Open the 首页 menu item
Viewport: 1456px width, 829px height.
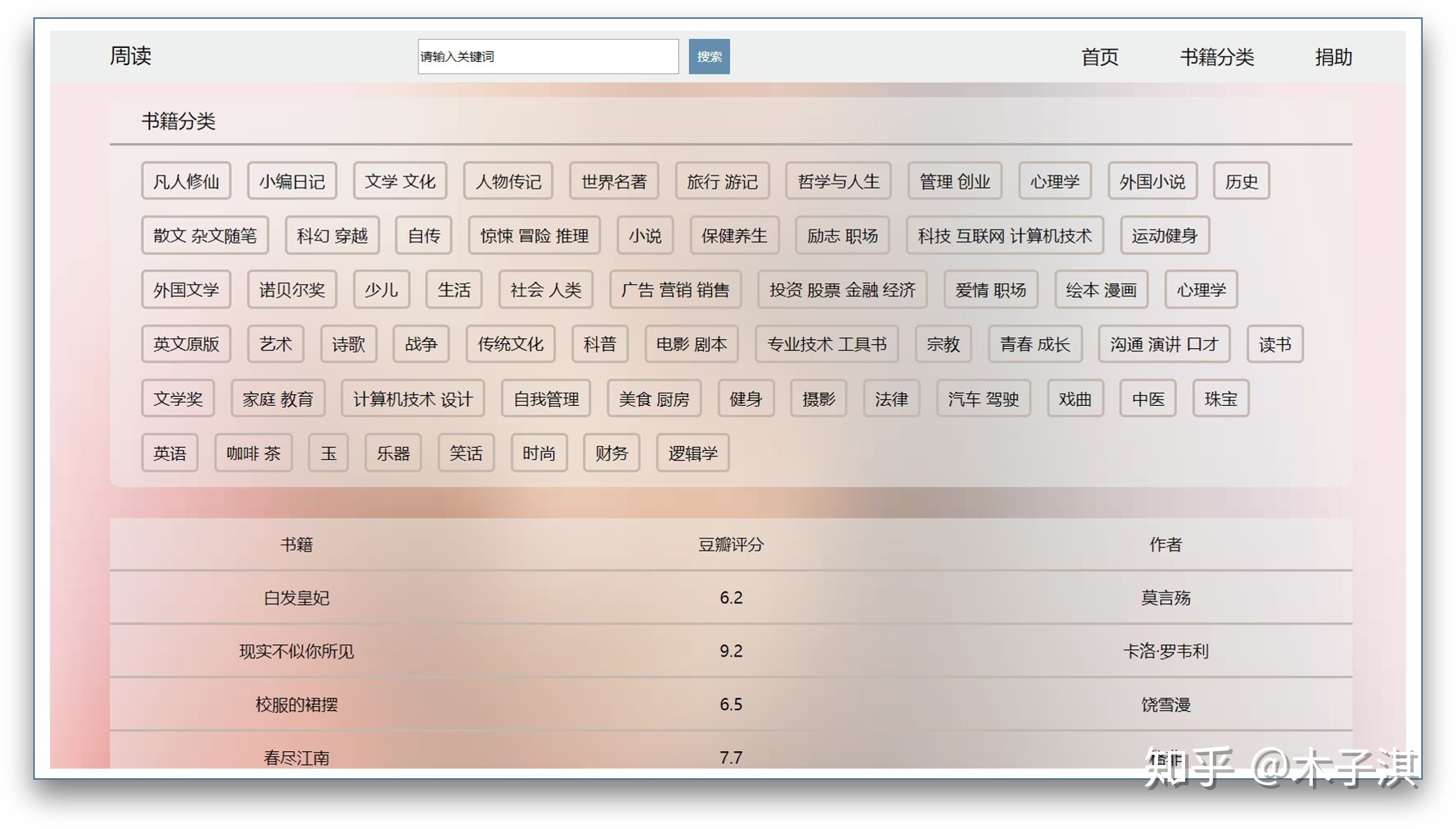click(x=1100, y=57)
